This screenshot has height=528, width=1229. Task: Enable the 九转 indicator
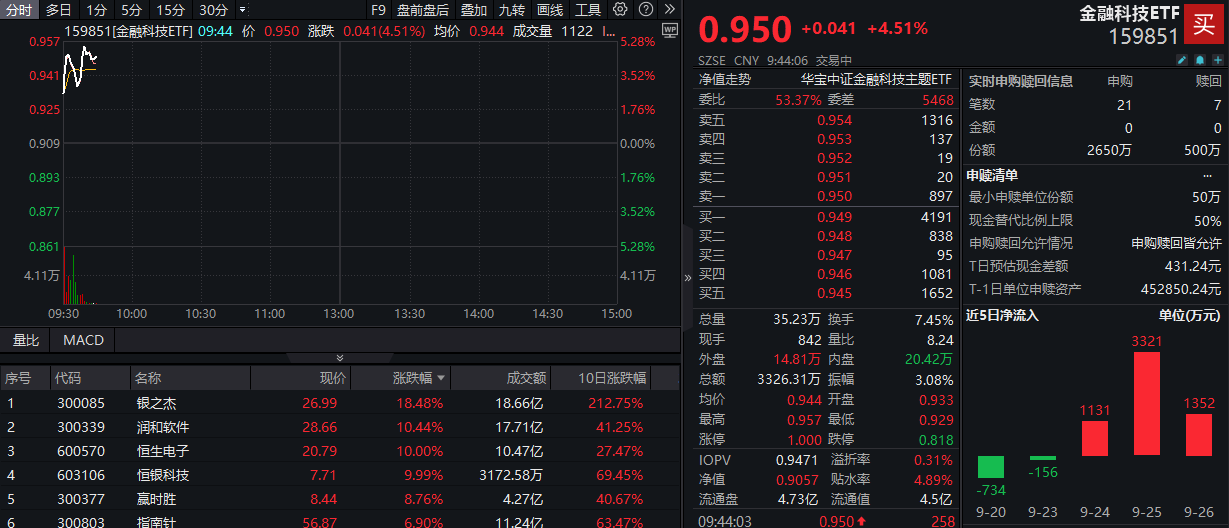pyautogui.click(x=511, y=10)
